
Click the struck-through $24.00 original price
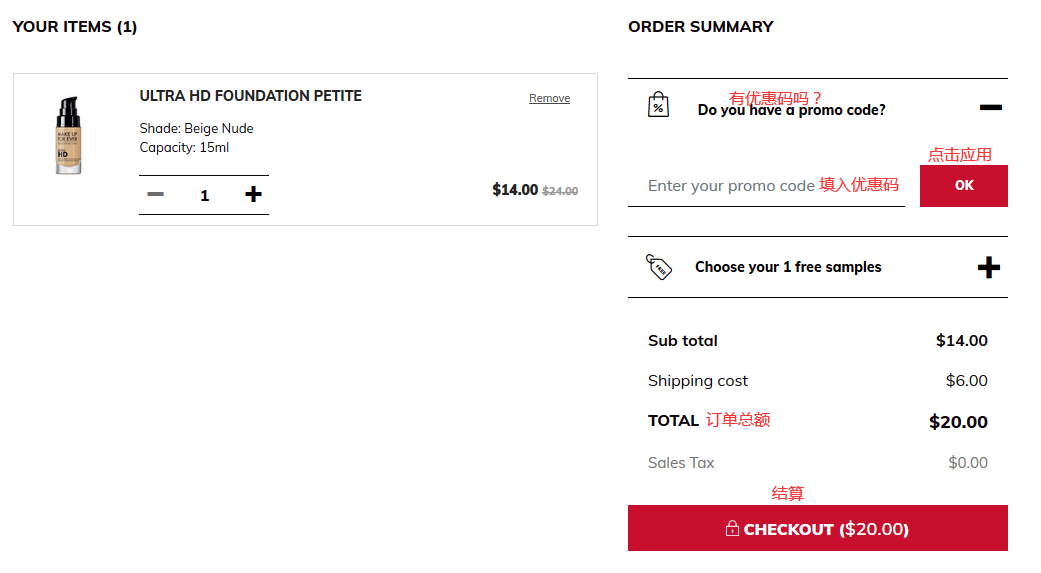point(560,191)
